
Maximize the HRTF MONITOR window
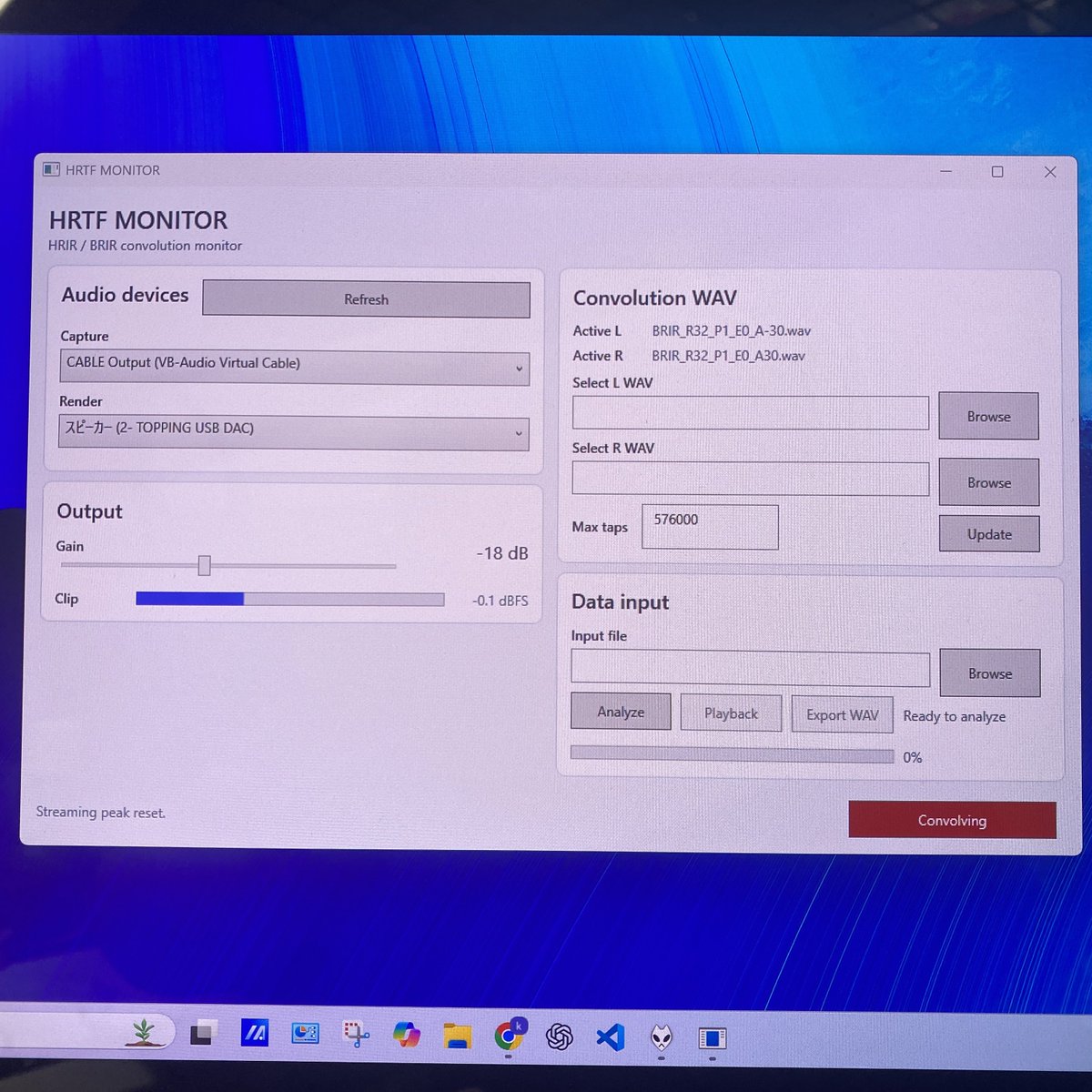click(997, 171)
